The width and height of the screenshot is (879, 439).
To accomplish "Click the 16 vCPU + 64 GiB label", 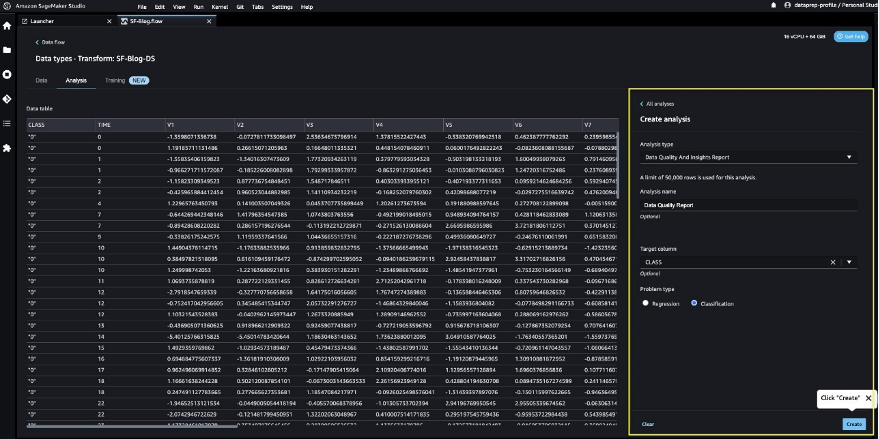I will pos(805,36).
